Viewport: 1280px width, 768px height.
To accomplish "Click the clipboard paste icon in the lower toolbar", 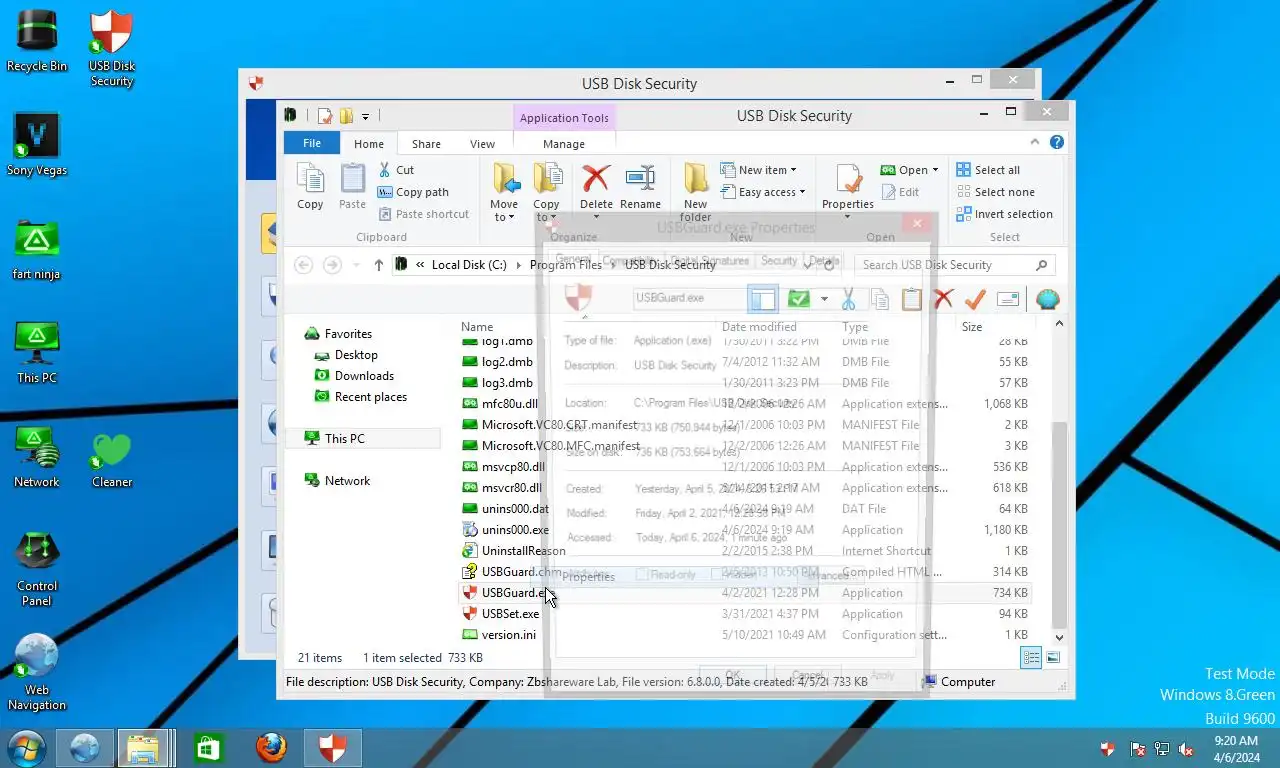I will tap(911, 299).
